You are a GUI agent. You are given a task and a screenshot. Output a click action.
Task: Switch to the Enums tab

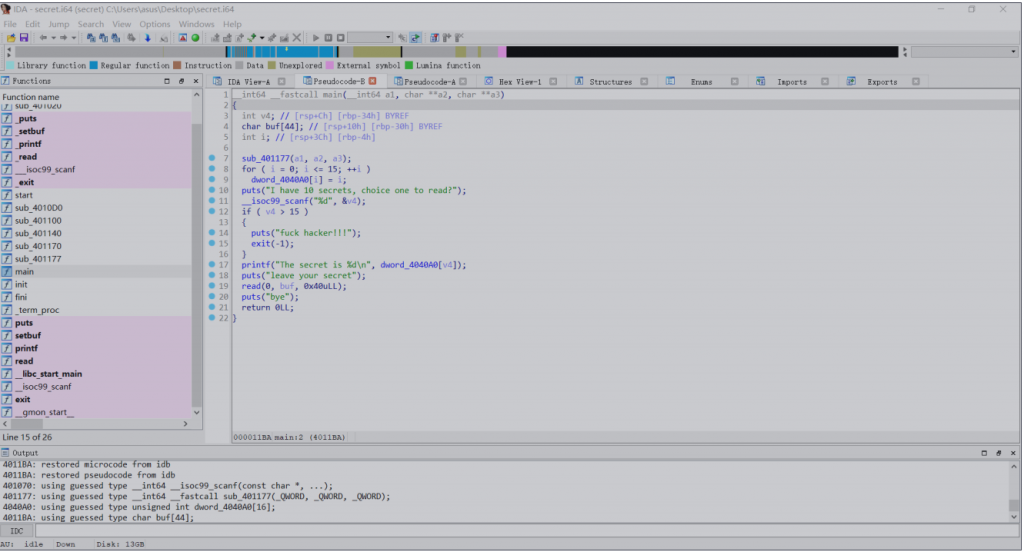(701, 82)
